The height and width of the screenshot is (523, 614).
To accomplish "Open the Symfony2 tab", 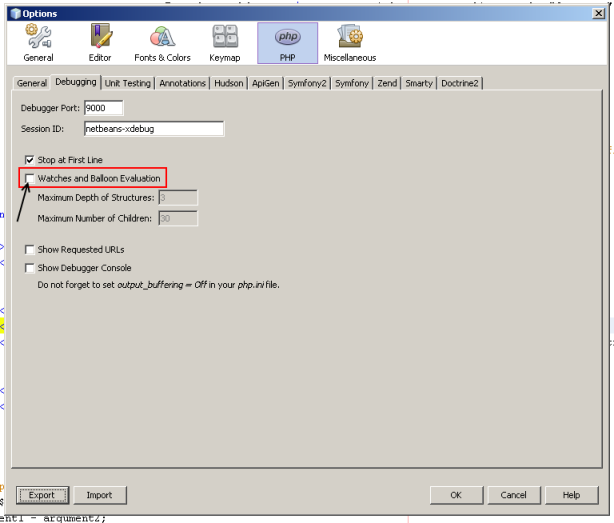I will coord(307,83).
